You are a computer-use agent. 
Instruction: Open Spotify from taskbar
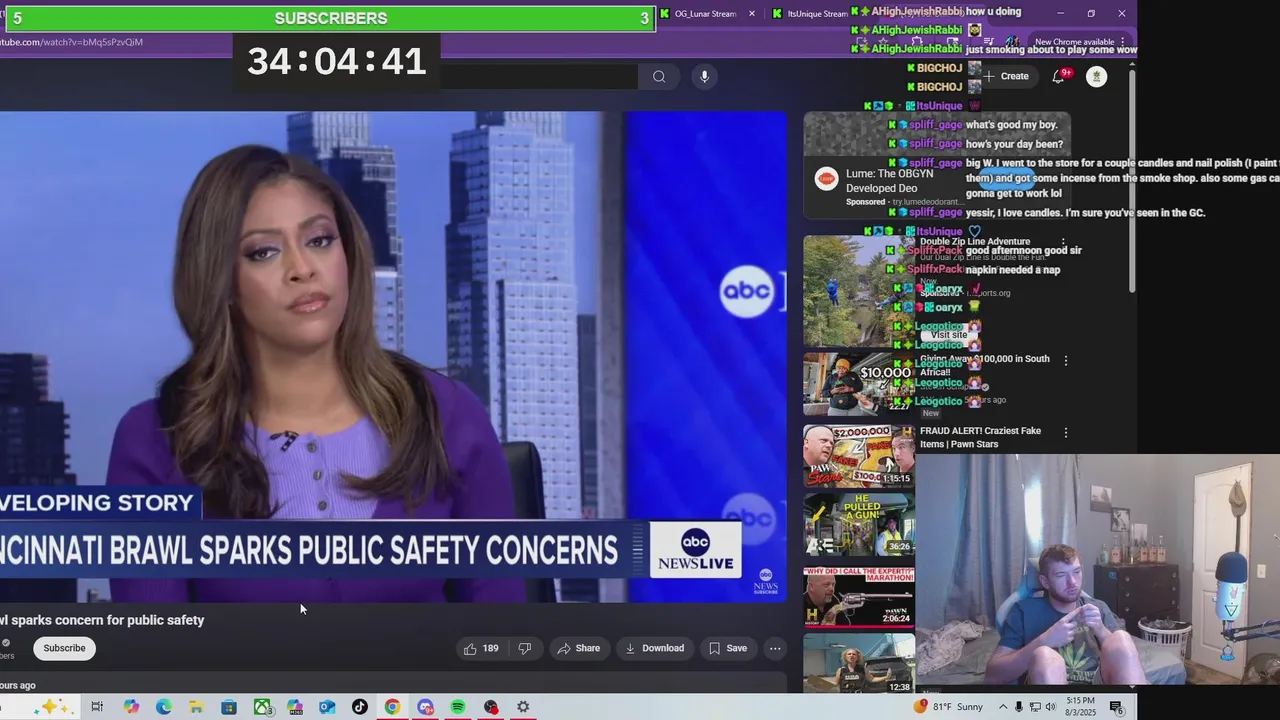[458, 707]
